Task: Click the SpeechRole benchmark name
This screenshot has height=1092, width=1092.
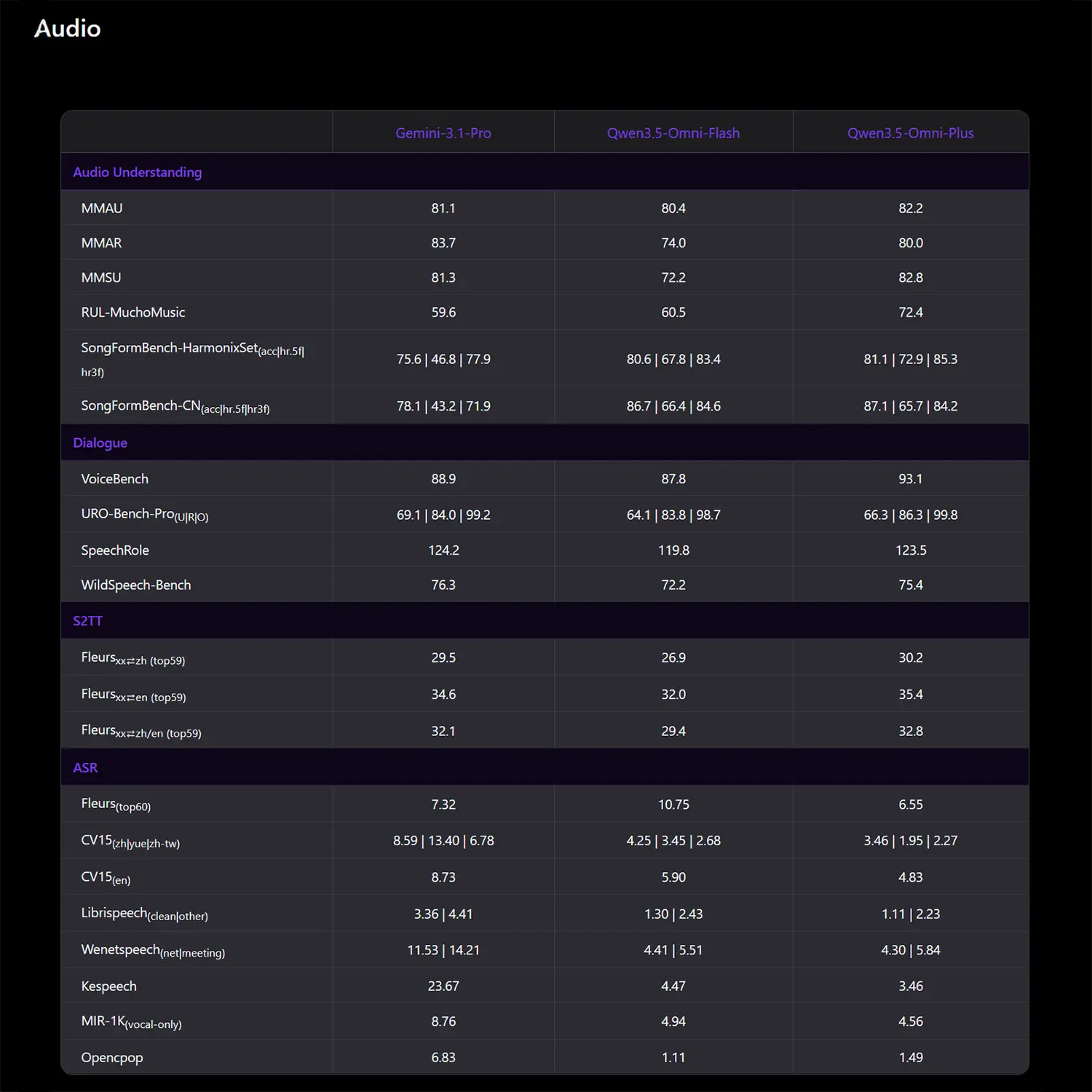Action: pos(115,550)
